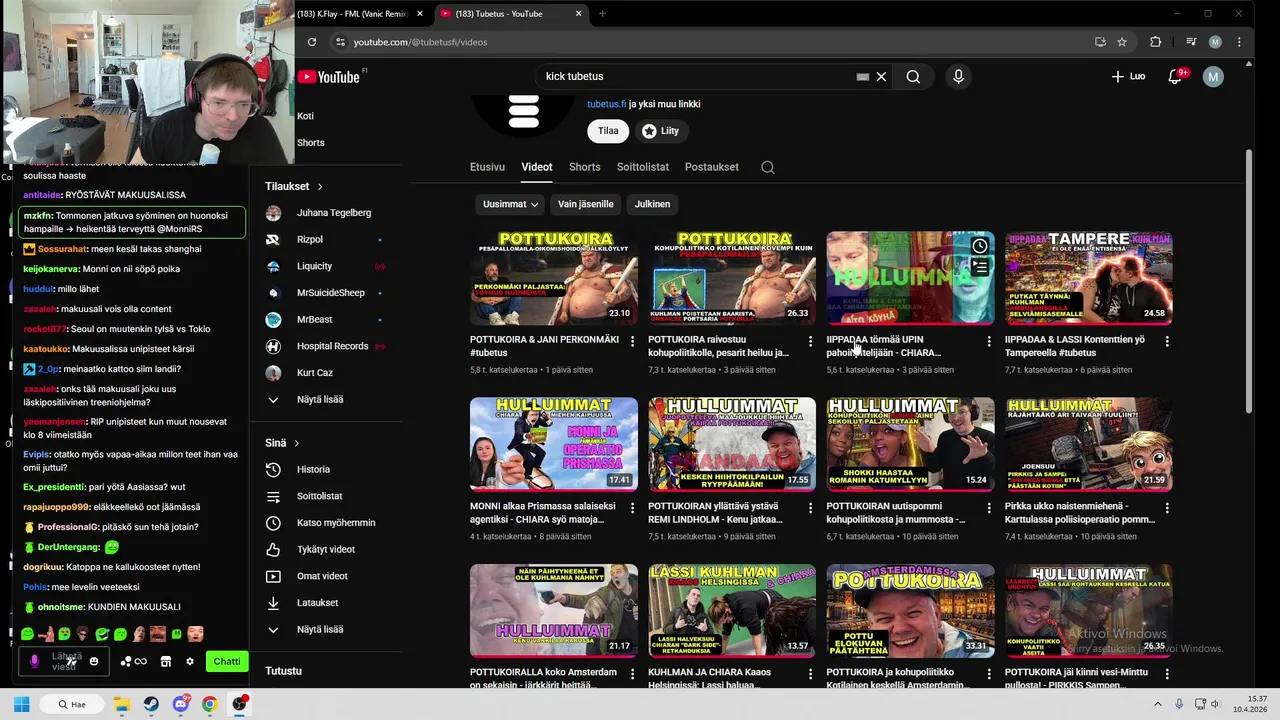Expand subscriptions with Näytä lisää under Kurt Caz
The image size is (1280, 720).
pos(320,400)
